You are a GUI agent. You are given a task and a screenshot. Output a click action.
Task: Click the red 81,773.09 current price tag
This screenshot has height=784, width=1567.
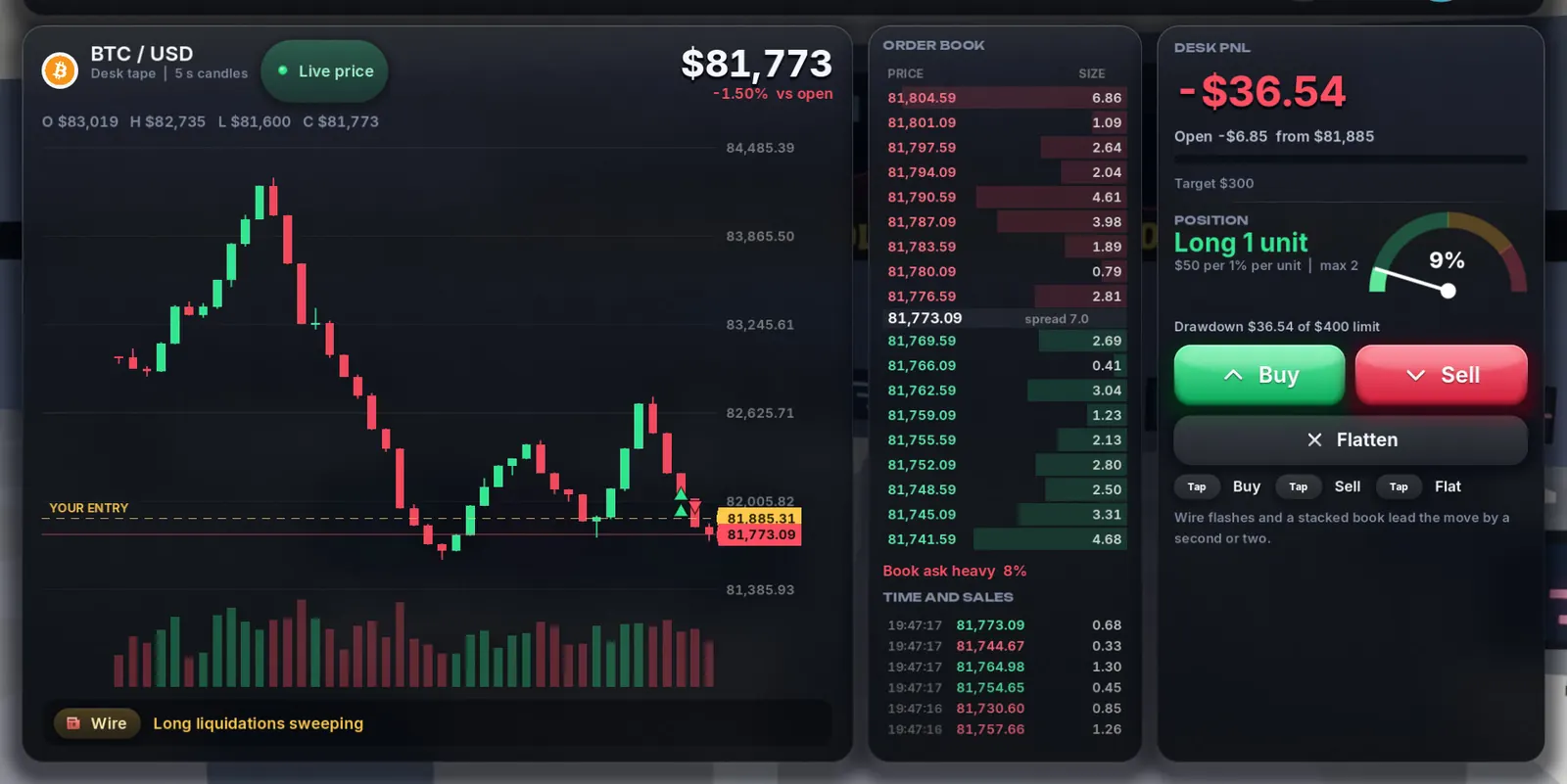[760, 534]
